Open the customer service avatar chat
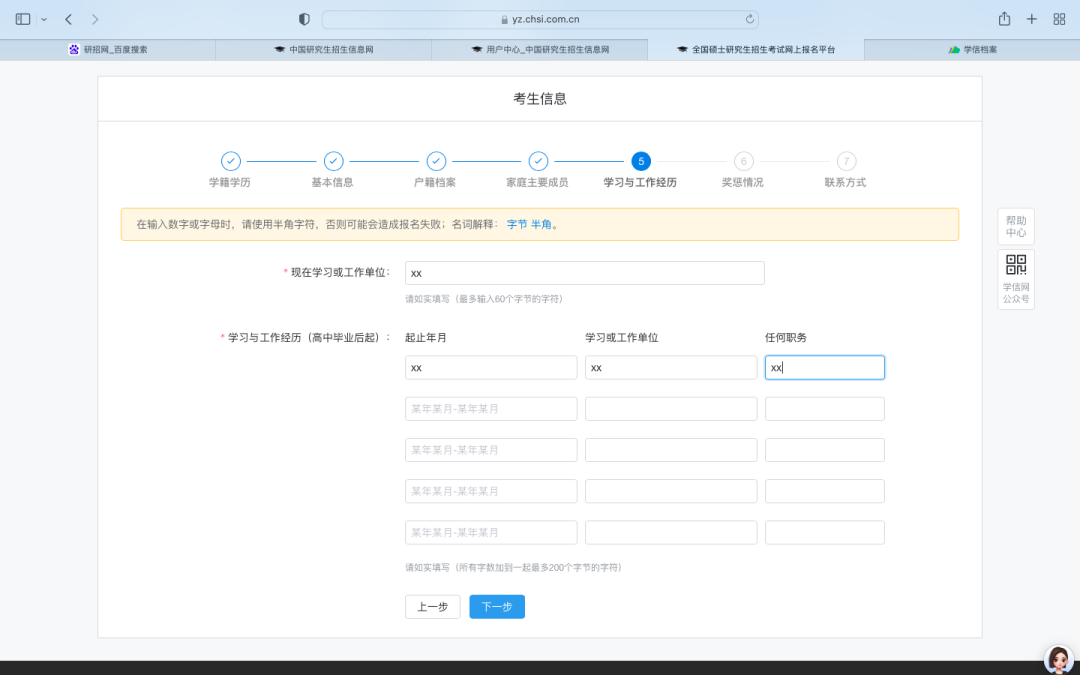This screenshot has width=1080, height=675. [x=1058, y=659]
